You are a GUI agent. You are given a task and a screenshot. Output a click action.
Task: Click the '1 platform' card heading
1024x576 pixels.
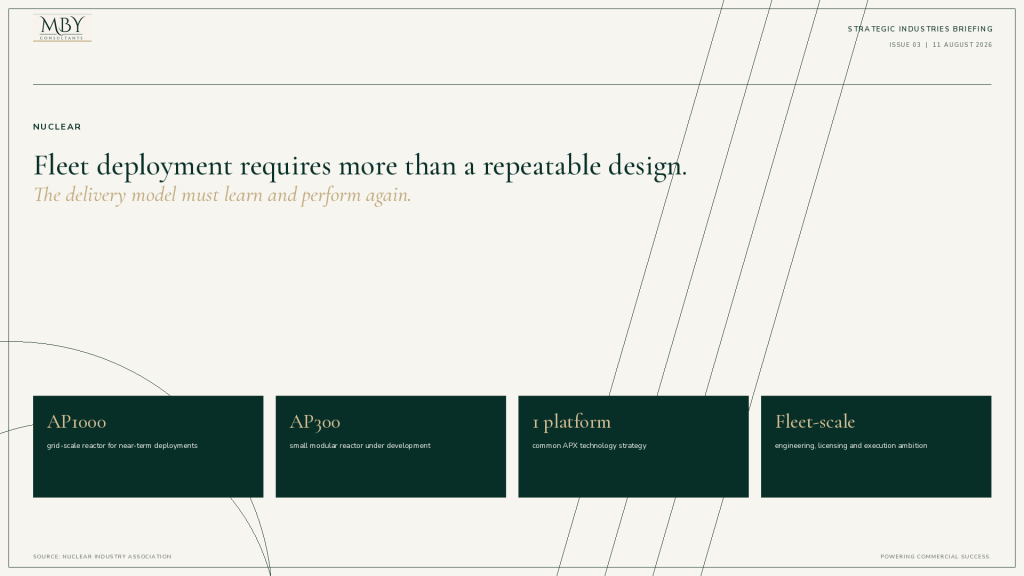pos(571,422)
